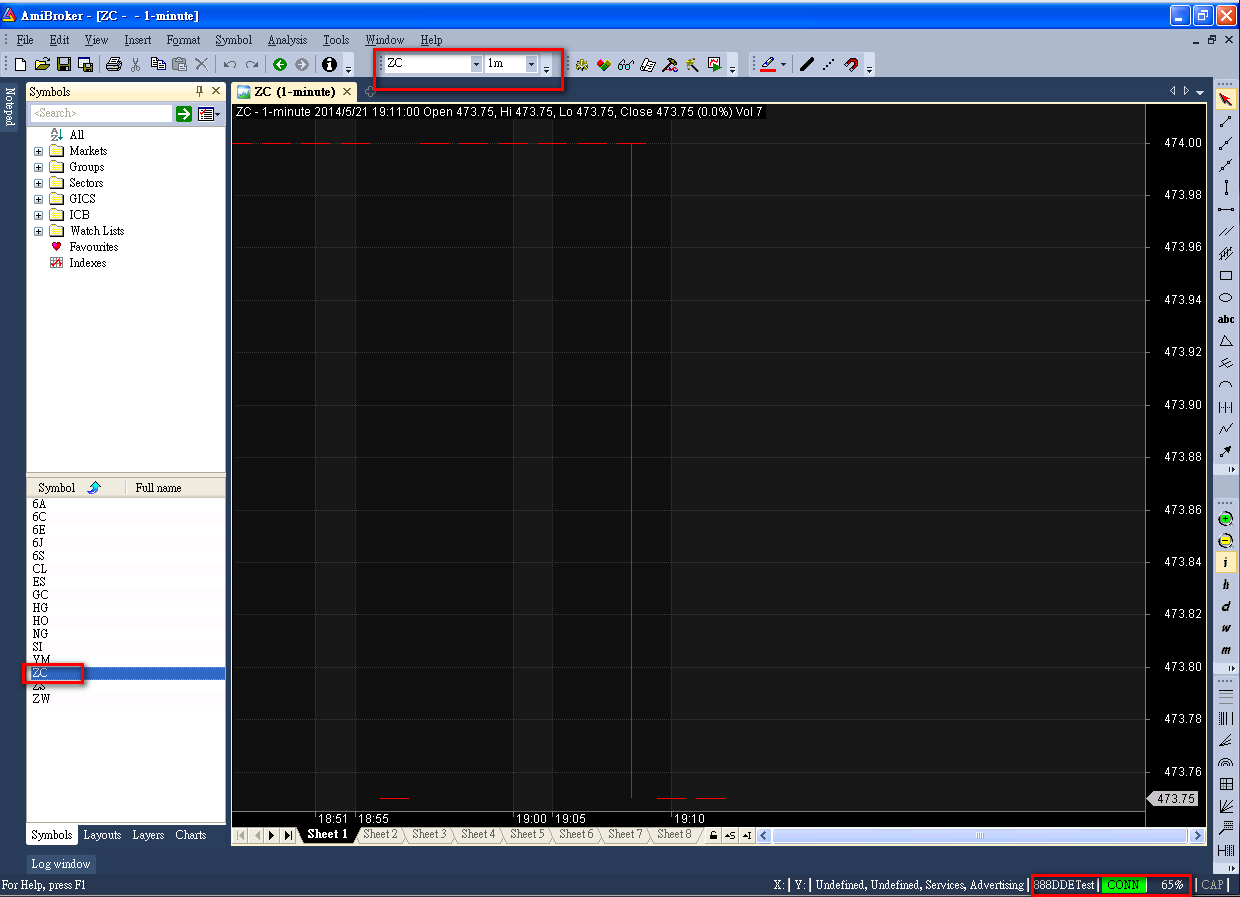The image size is (1240, 897).
Task: Open the Tools menu
Action: point(336,40)
